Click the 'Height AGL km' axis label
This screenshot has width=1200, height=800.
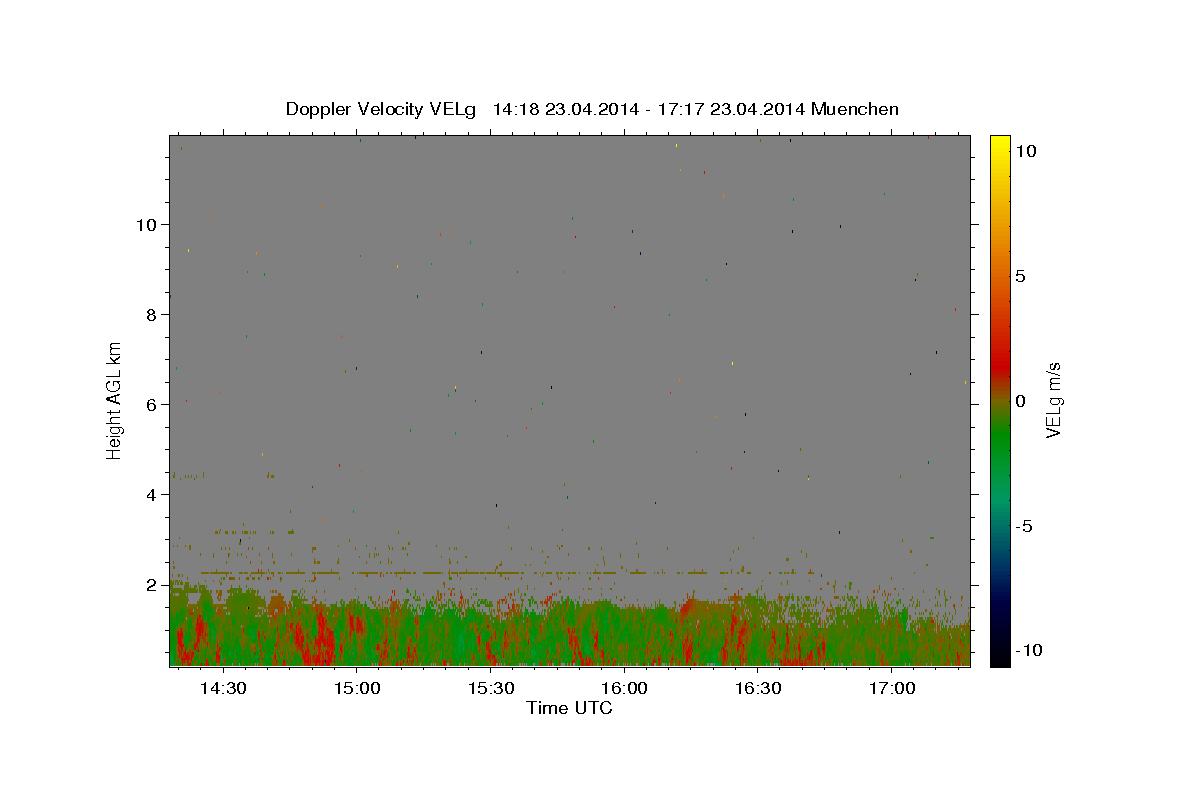(115, 400)
